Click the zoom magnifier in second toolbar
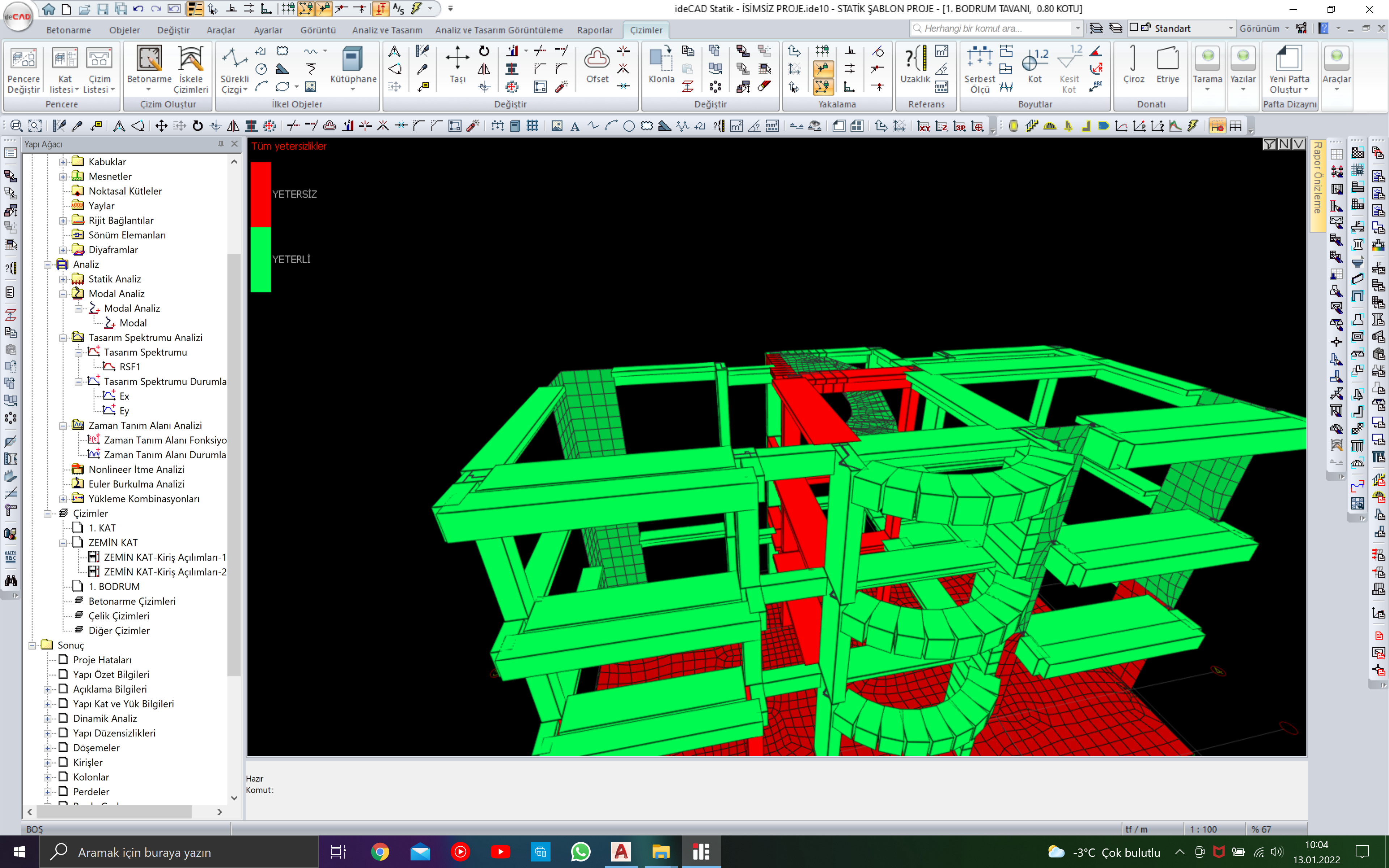1389x868 pixels. tap(17, 126)
